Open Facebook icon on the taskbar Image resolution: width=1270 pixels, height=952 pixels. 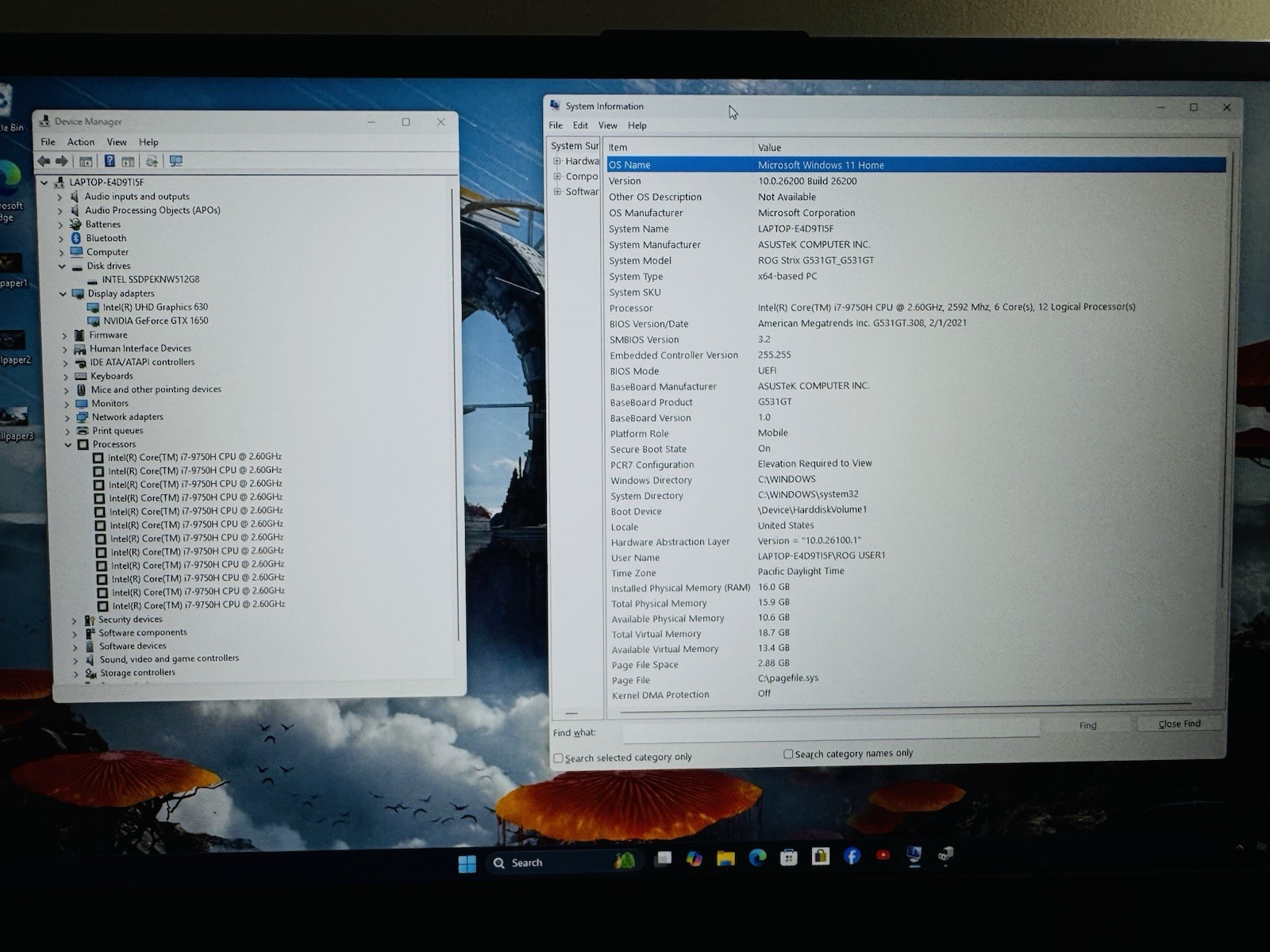(x=852, y=856)
